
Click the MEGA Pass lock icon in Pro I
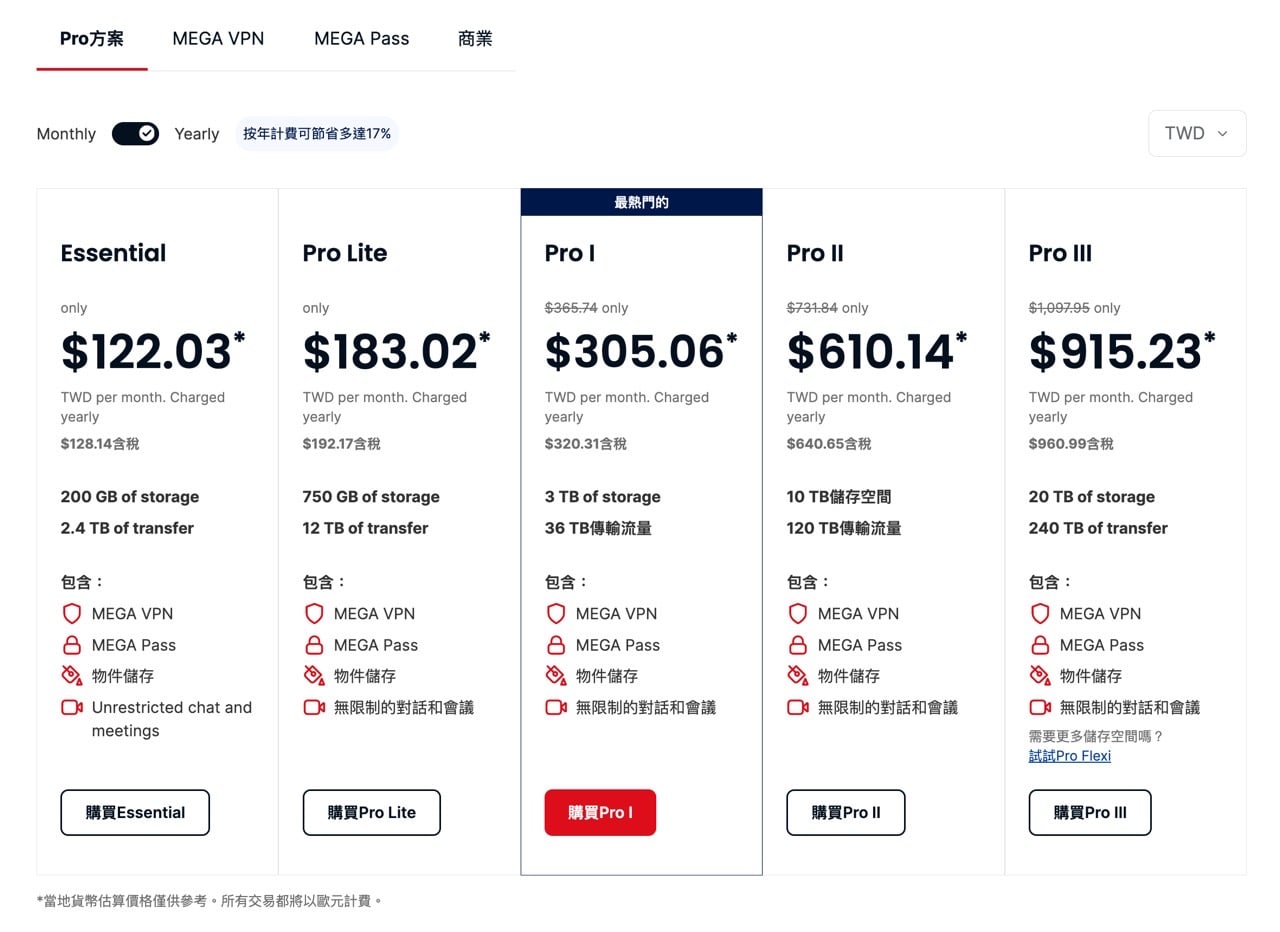[555, 645]
